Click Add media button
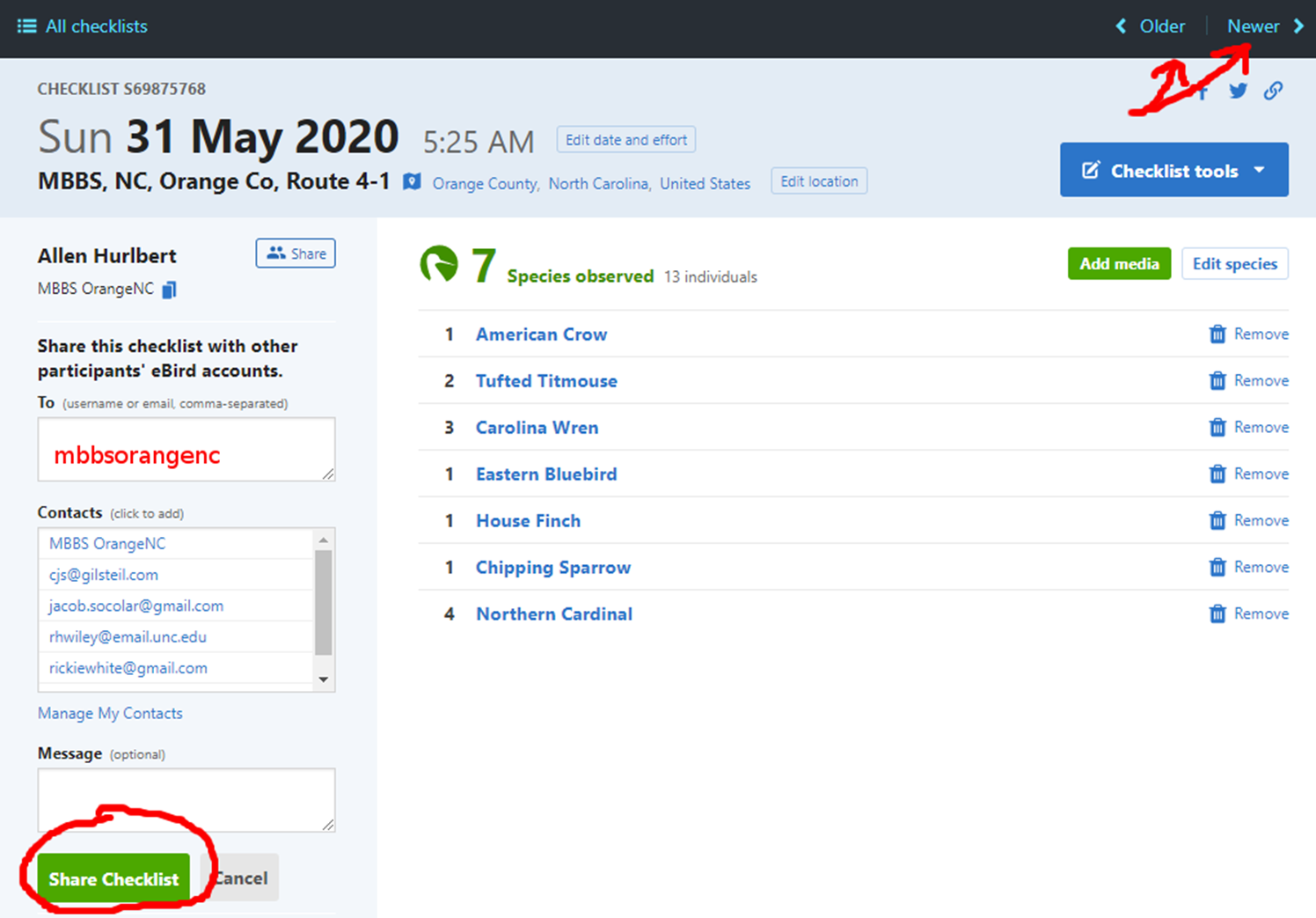This screenshot has width=1316, height=918. pyautogui.click(x=1119, y=264)
